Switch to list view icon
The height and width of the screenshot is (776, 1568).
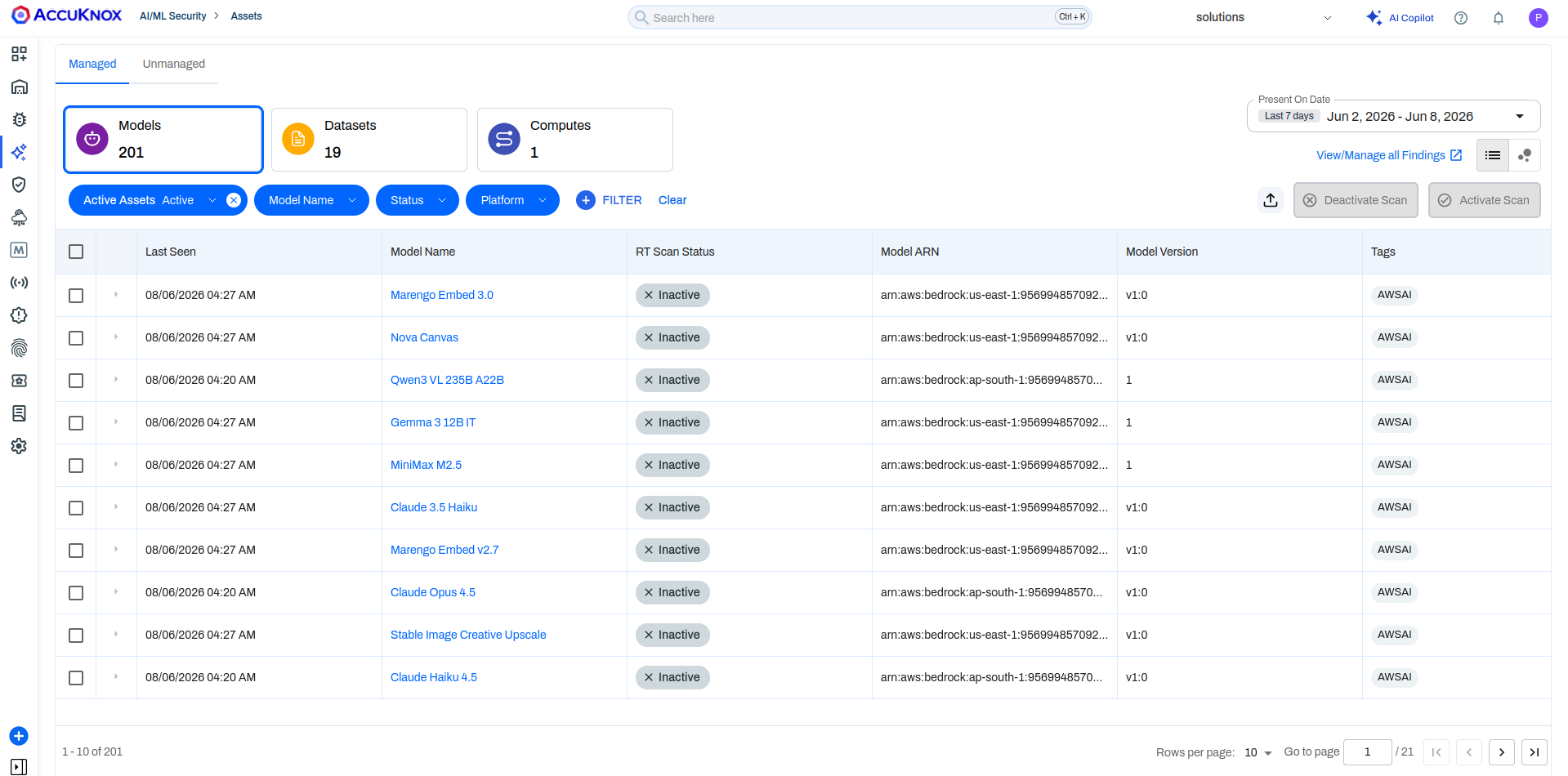click(1493, 155)
